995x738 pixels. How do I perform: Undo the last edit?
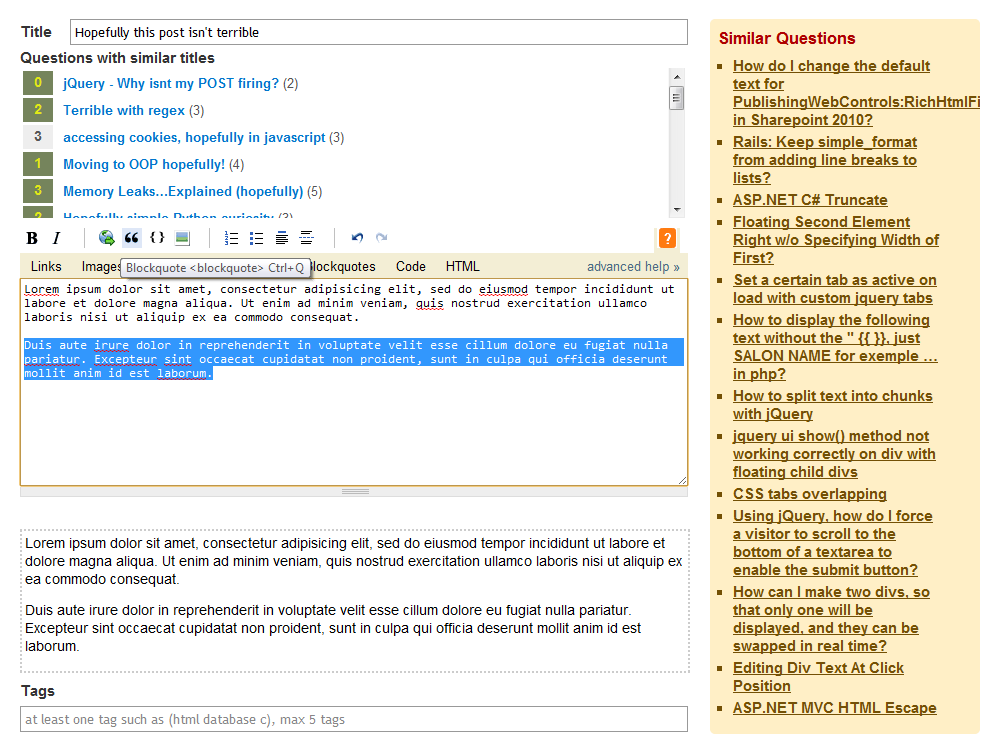pos(357,238)
